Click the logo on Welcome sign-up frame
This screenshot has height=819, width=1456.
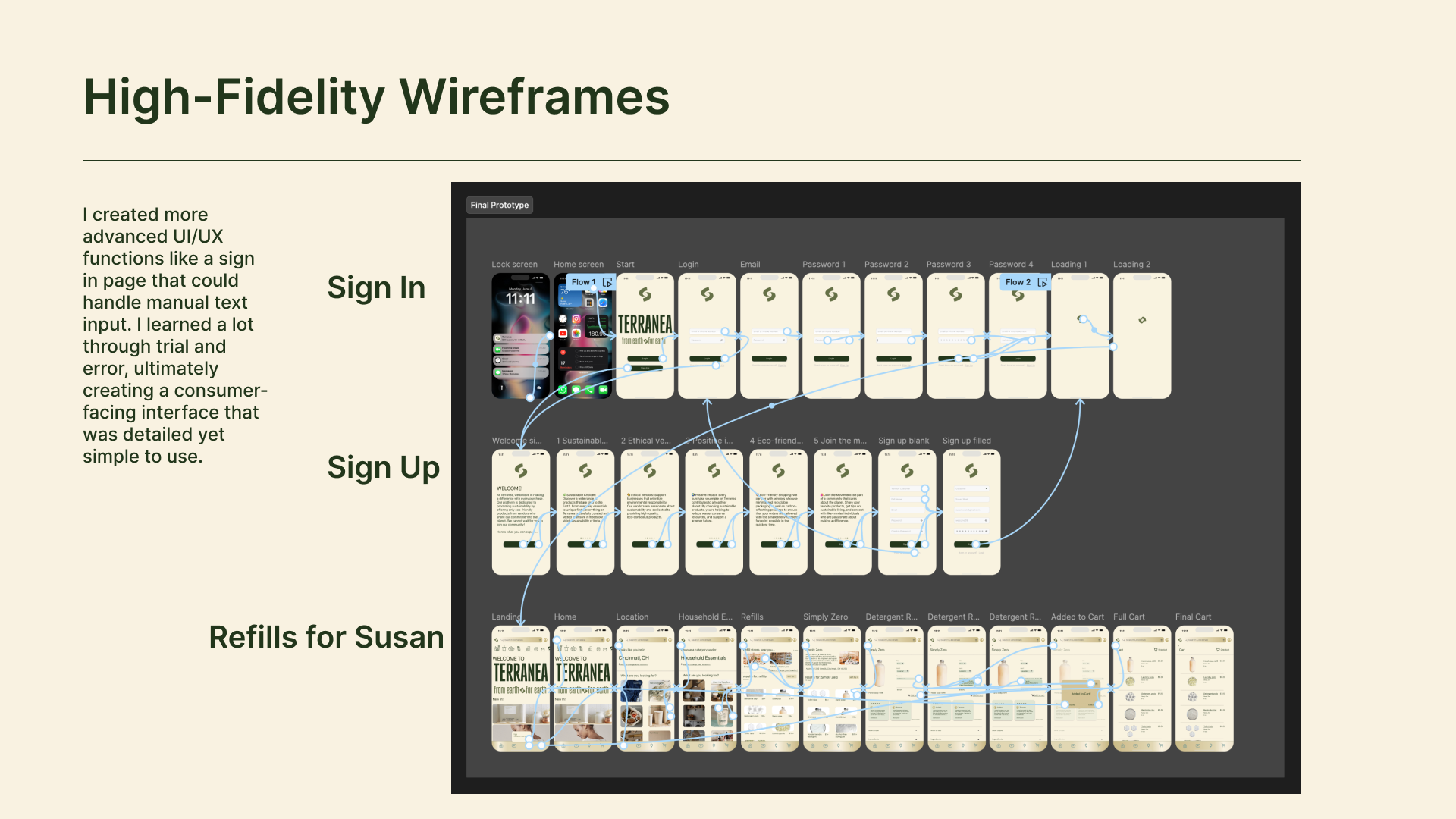coord(521,471)
